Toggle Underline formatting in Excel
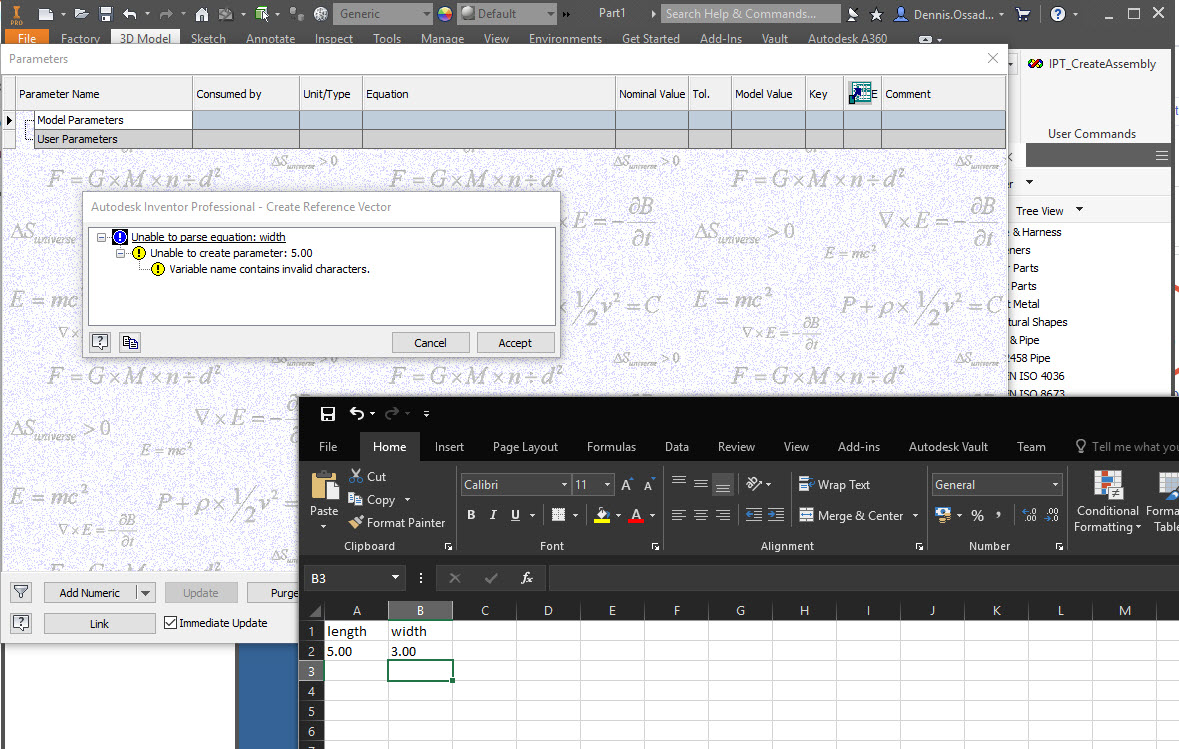The image size is (1179, 749). tap(515, 515)
